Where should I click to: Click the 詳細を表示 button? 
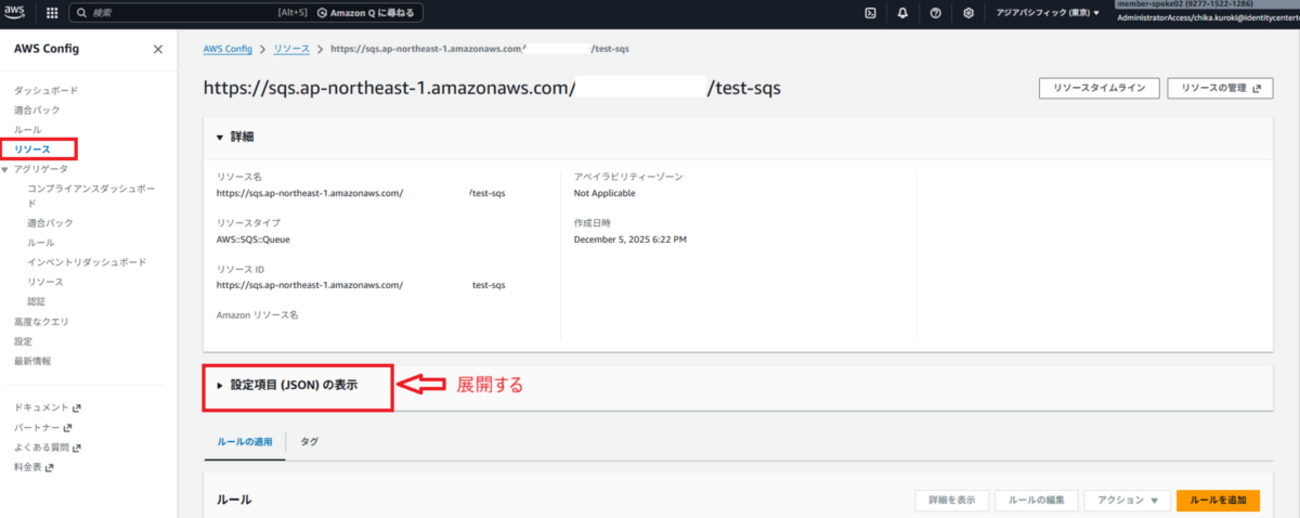[x=952, y=500]
